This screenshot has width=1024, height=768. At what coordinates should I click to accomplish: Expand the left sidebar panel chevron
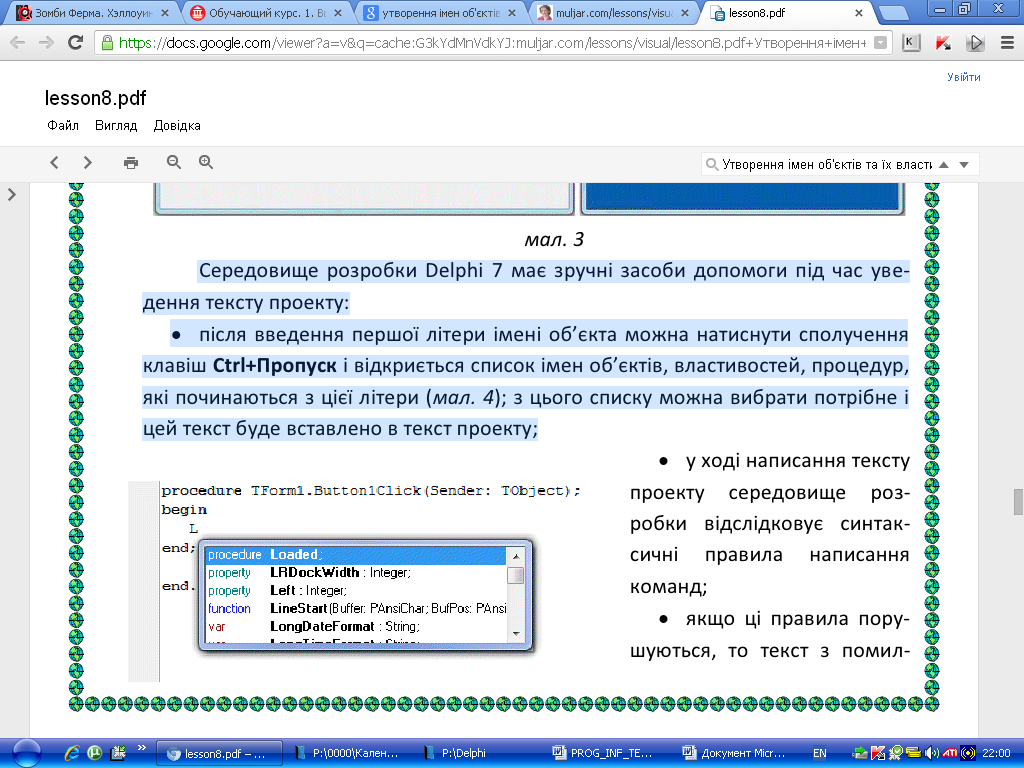click(12, 195)
